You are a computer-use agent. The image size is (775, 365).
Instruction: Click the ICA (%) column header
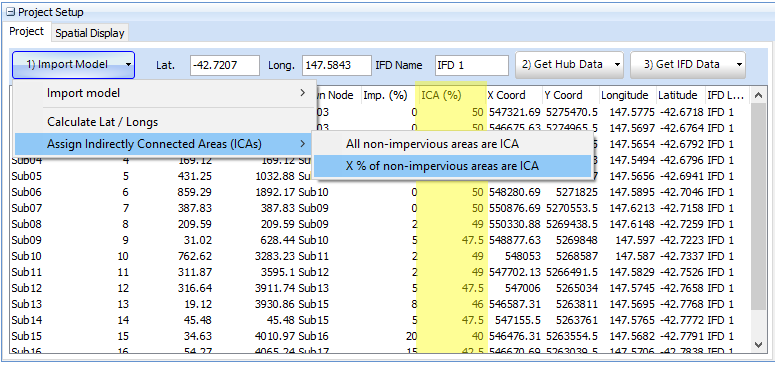(451, 95)
